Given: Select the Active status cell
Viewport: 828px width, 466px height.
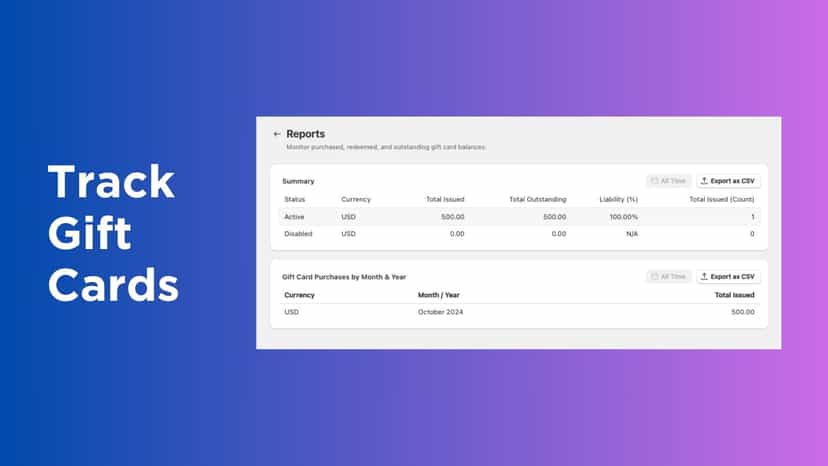Looking at the screenshot, I should [294, 217].
